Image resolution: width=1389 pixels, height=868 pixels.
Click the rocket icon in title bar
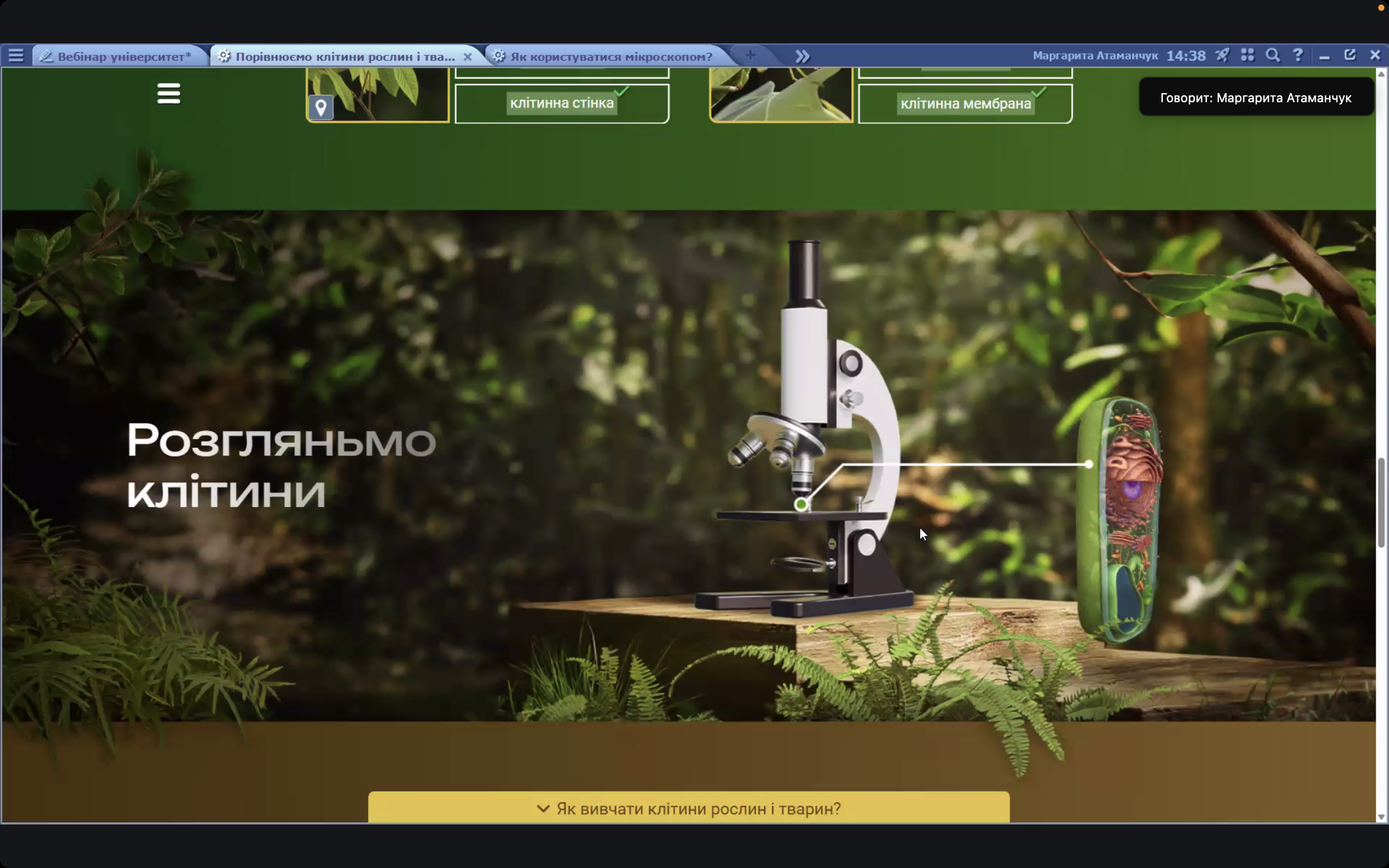1222,55
